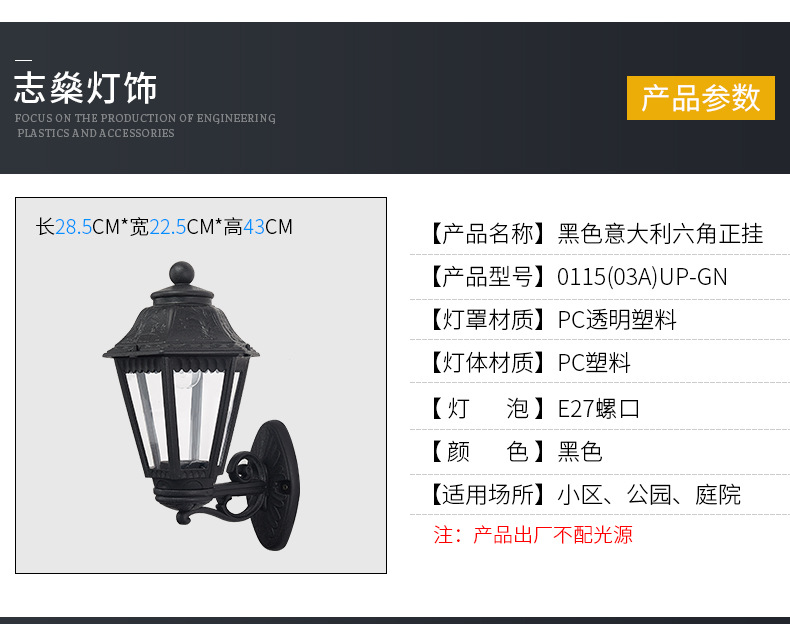Click the lamp's transparent glass shade

[181, 418]
